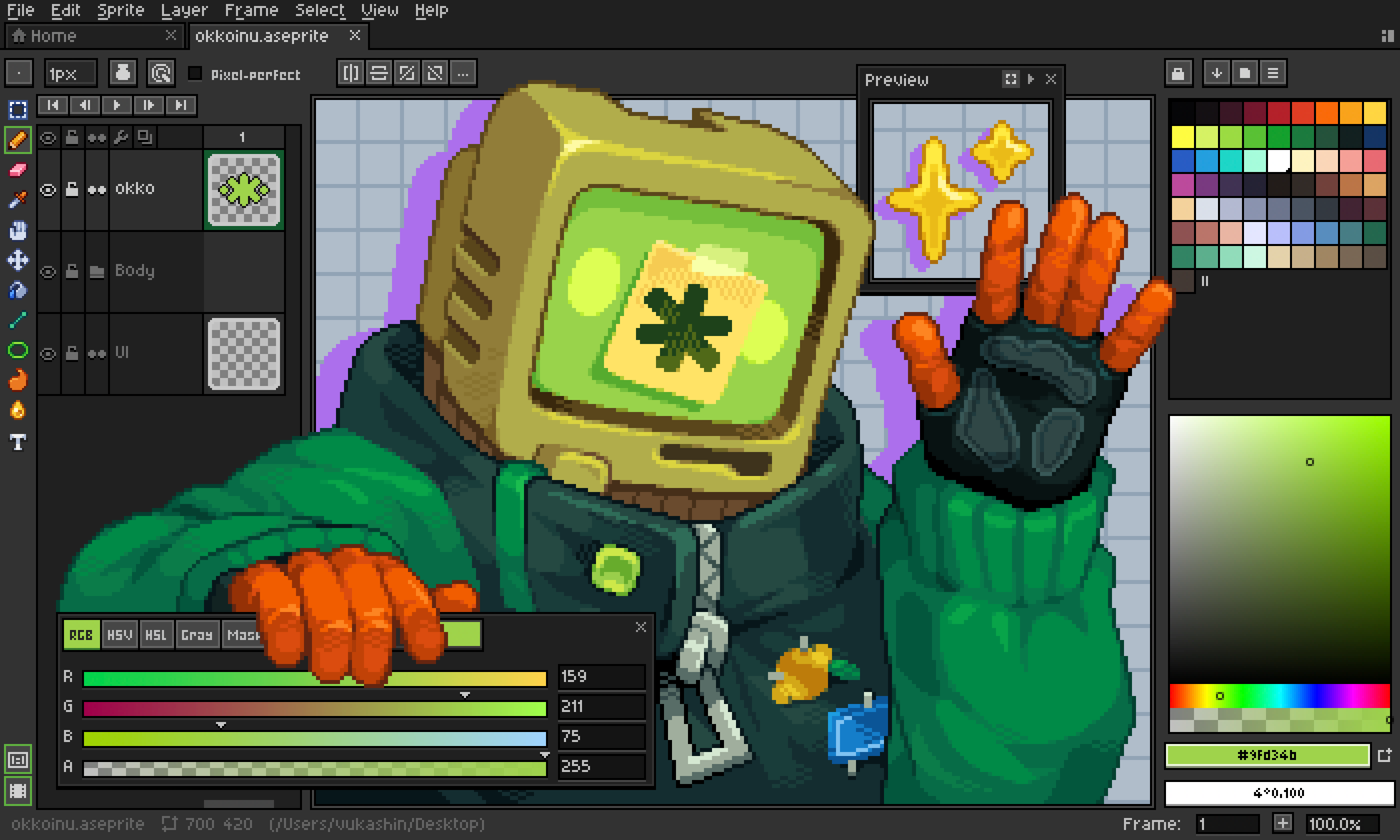Viewport: 1400px width, 840px height.
Task: Toggle the UI layer lock
Action: click(x=72, y=353)
